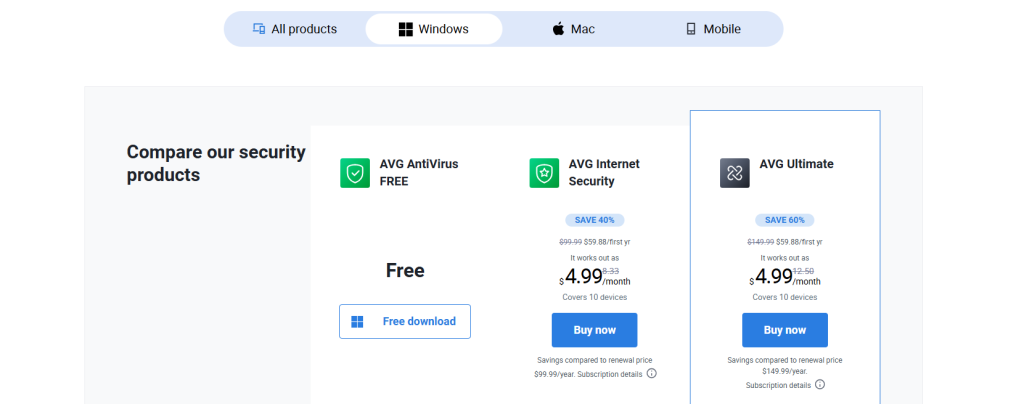Buy now AVG Ultimate
This screenshot has width=1024, height=404.
point(785,330)
